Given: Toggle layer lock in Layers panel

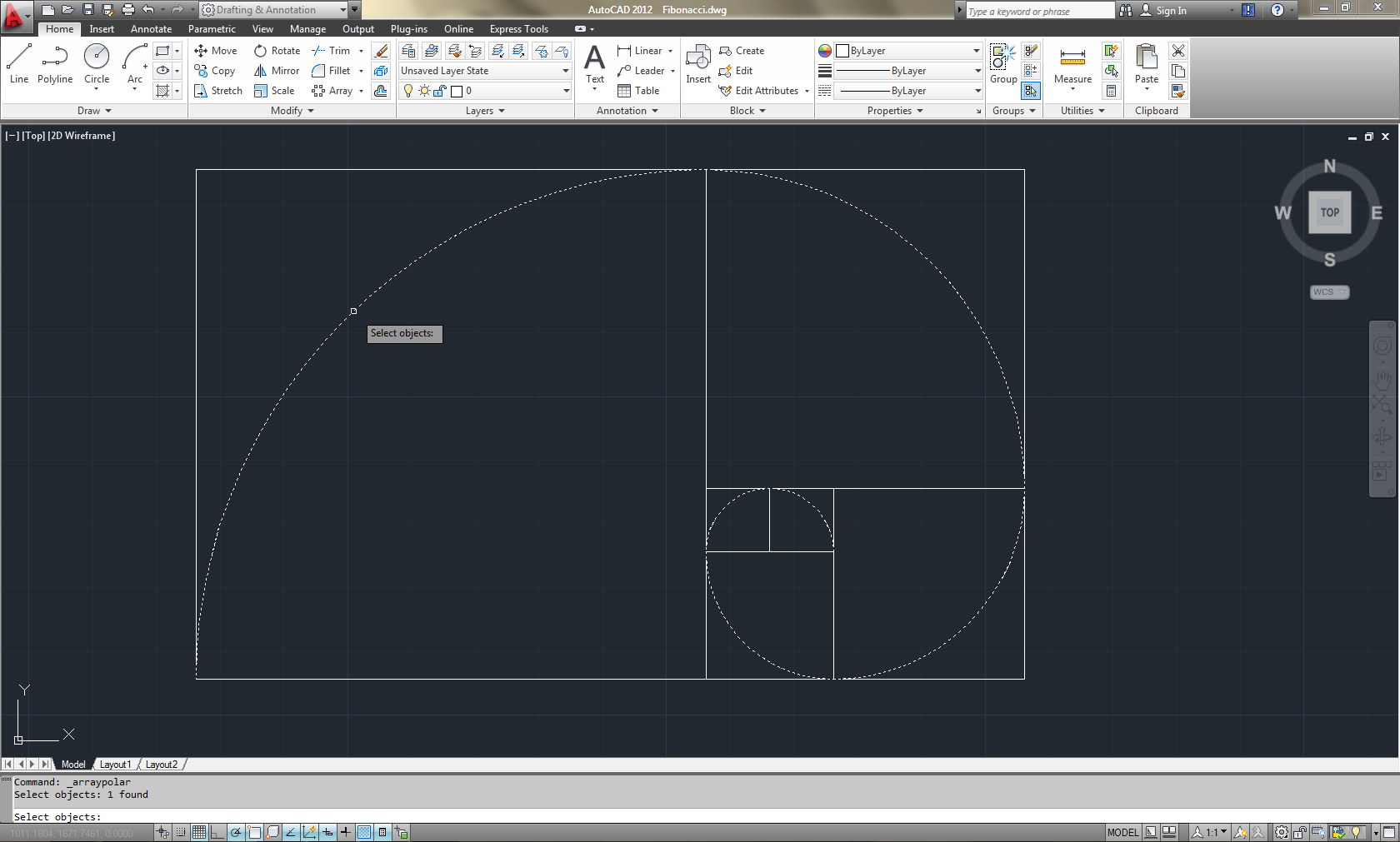Looking at the screenshot, I should pyautogui.click(x=439, y=91).
